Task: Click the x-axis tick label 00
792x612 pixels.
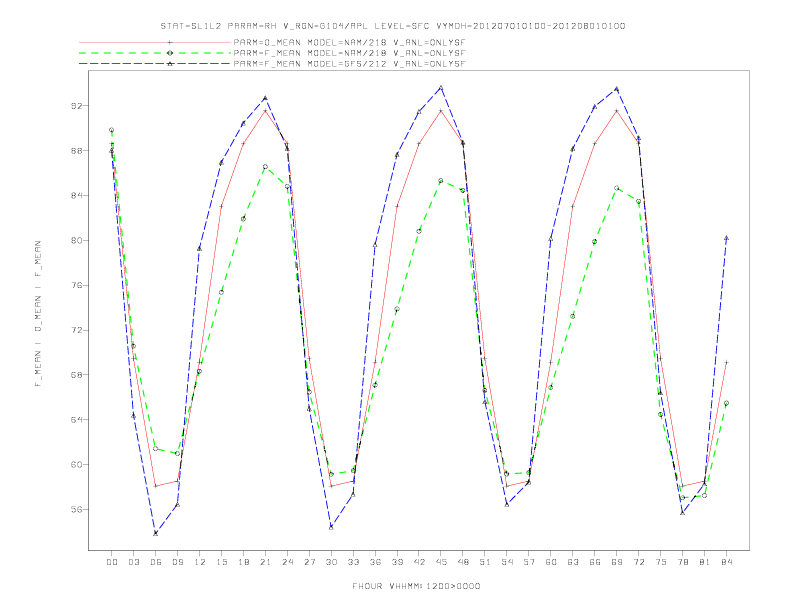Action: tap(112, 562)
